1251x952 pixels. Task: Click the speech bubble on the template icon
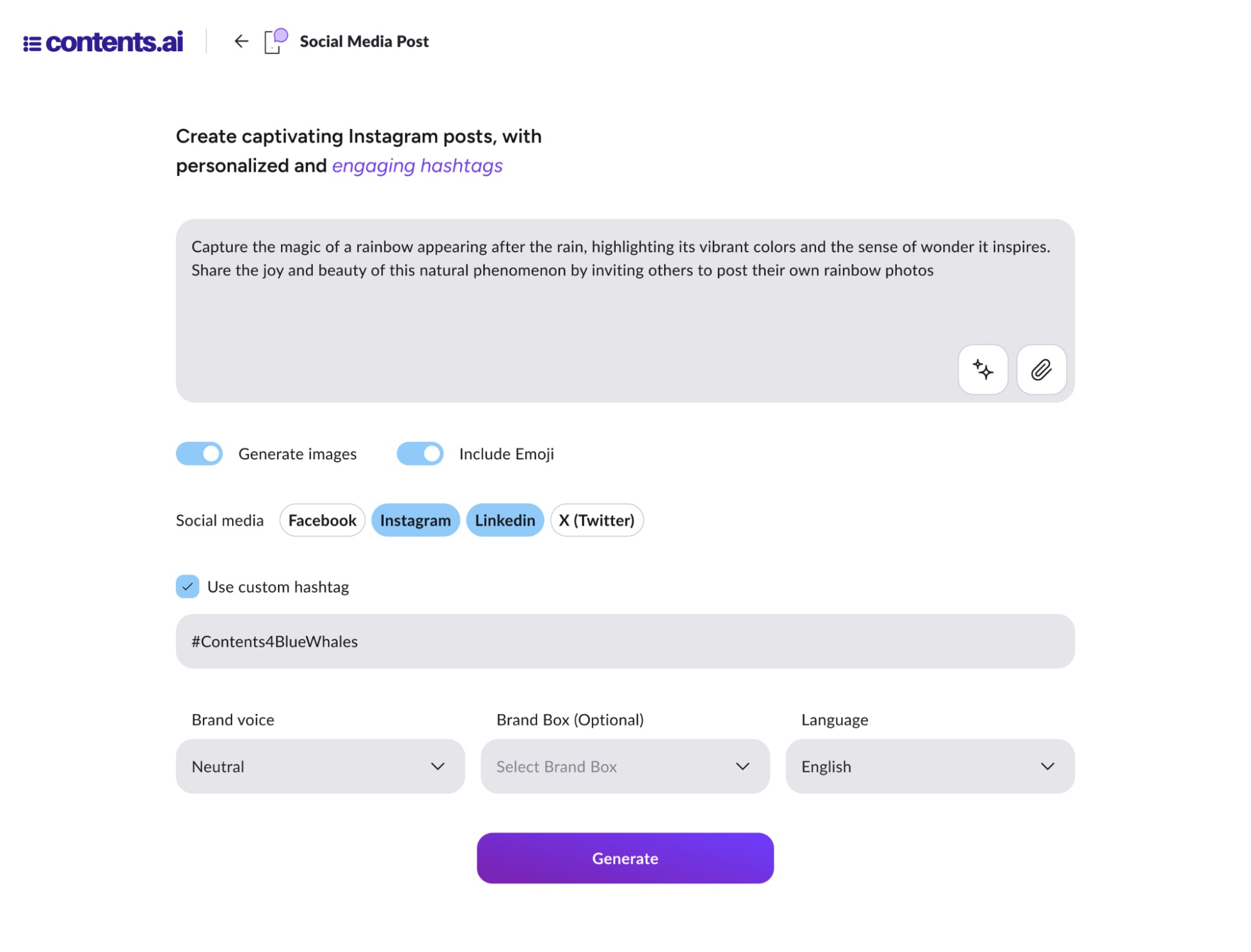pos(281,35)
